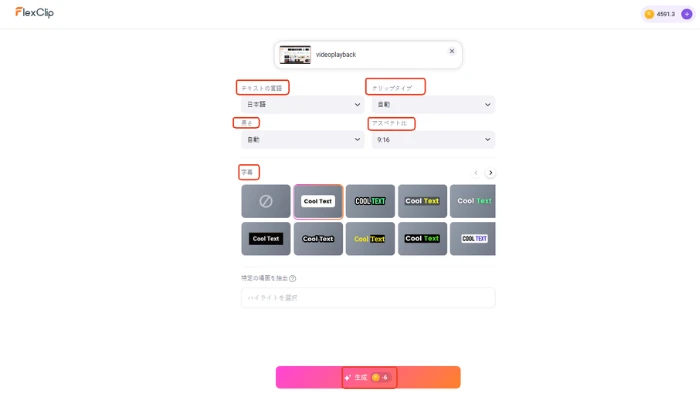Viewport: 700px width, 400px height.
Task: Select bold outlined Cool Text subtitle style
Action: coord(318,239)
